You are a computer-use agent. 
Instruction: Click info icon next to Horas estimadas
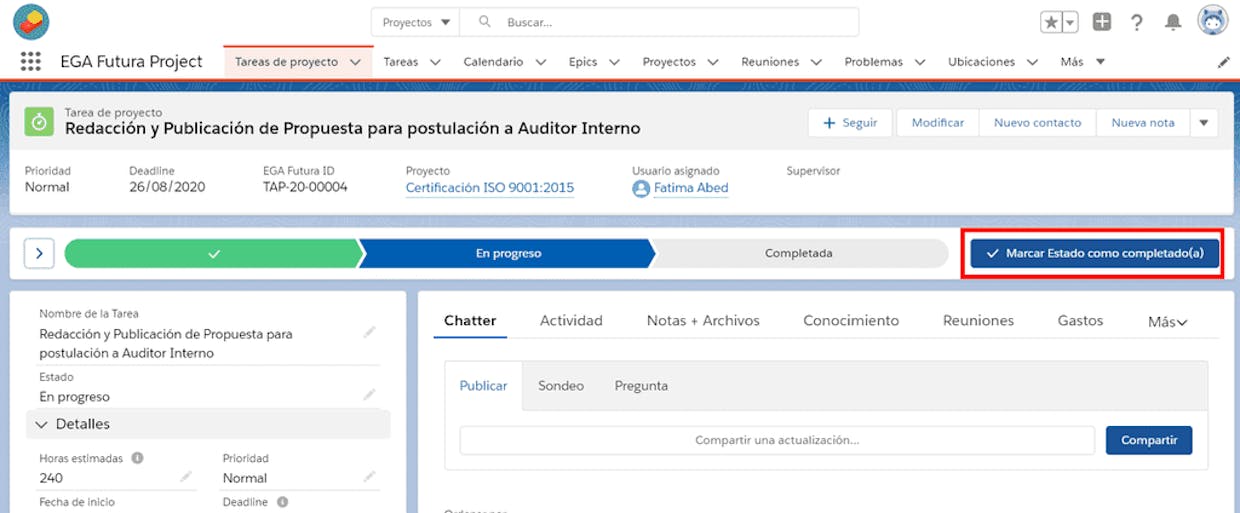tap(137, 458)
